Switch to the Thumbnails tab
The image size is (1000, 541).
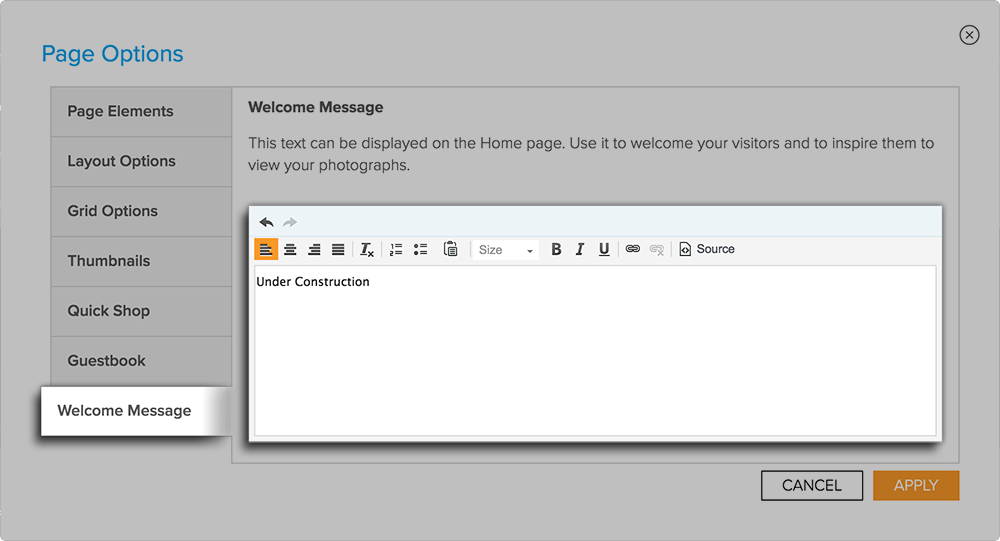click(x=142, y=261)
